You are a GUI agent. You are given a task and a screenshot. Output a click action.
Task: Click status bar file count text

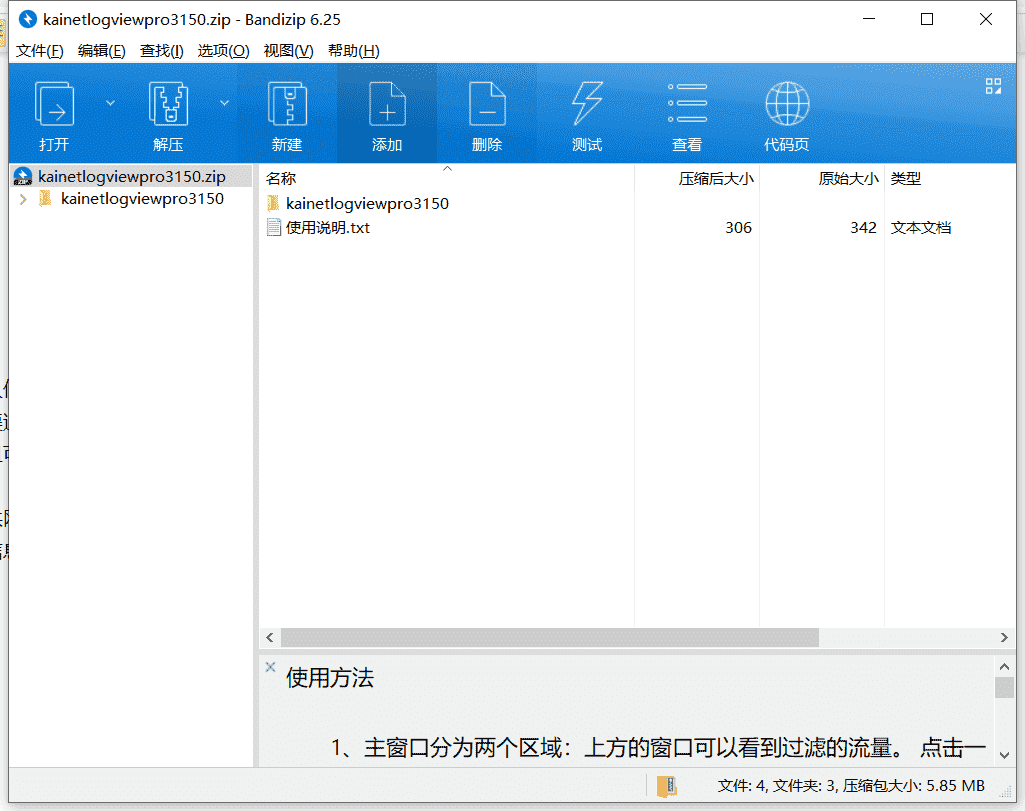(851, 786)
